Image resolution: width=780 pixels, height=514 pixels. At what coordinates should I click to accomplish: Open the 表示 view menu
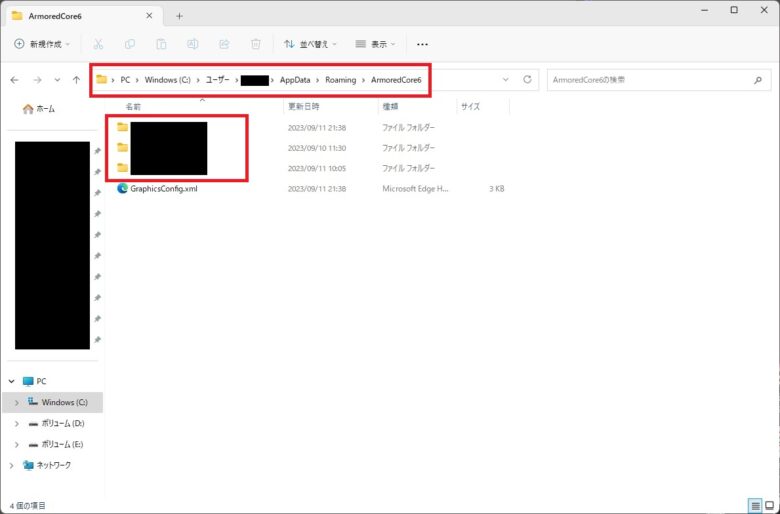[x=377, y=44]
